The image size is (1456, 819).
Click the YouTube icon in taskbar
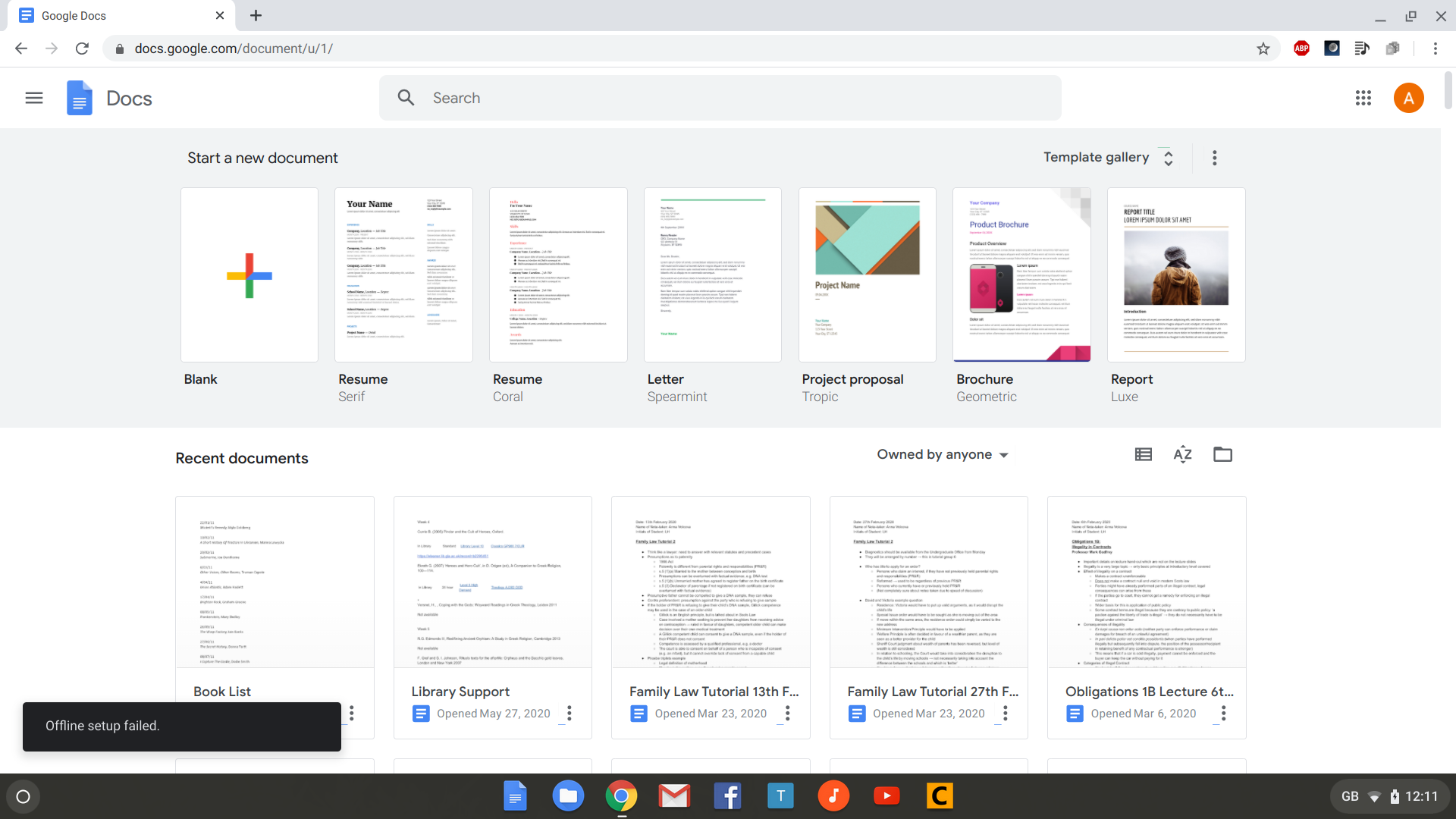(885, 796)
